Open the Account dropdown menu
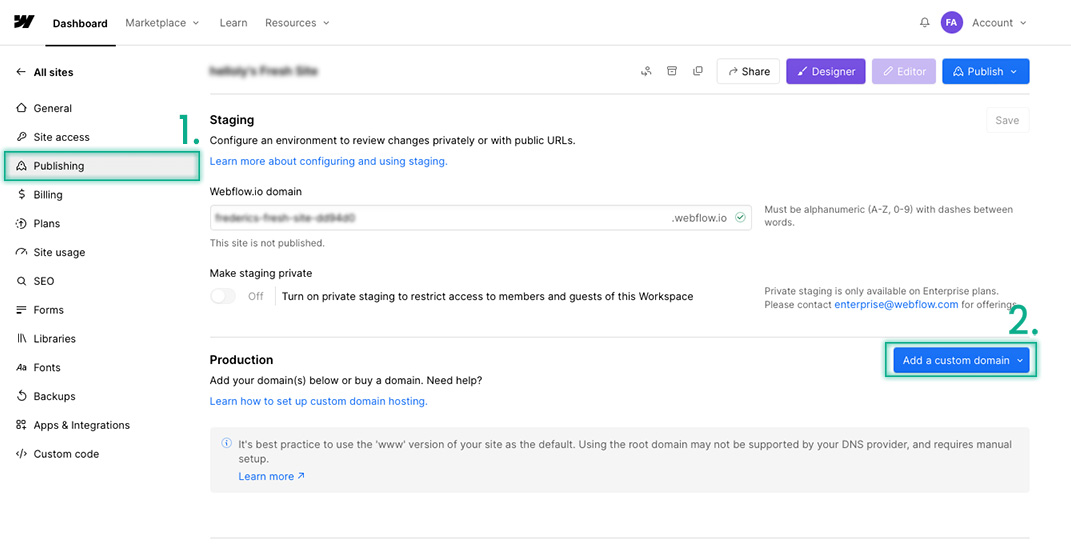1071x544 pixels. (x=999, y=23)
